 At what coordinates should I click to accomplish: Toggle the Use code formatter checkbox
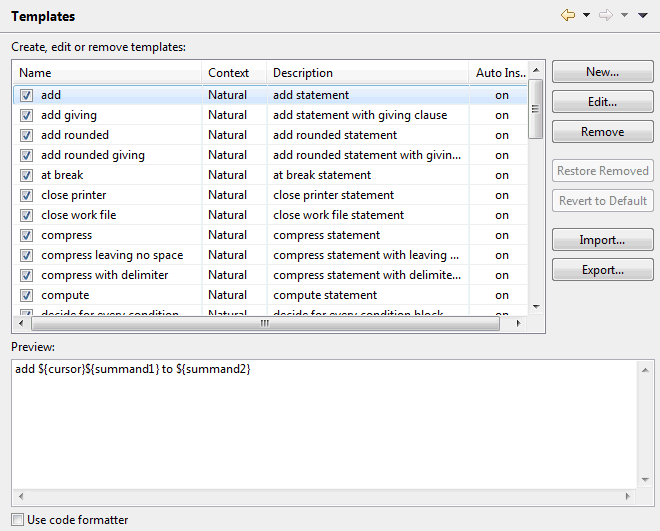pos(17,520)
